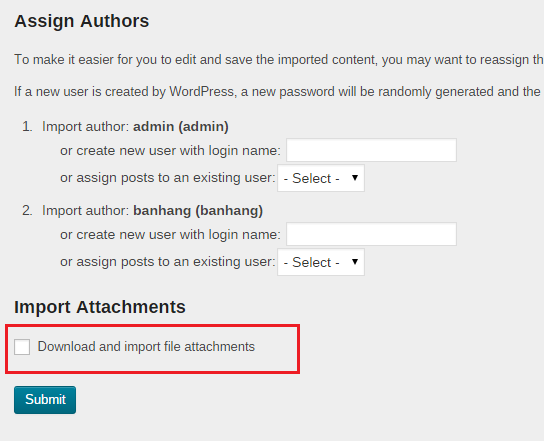Open the existing user dropdown for admin

coord(321,178)
